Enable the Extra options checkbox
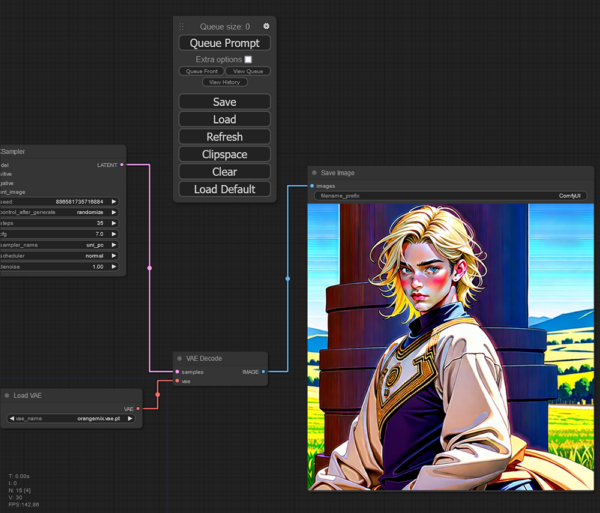Image resolution: width=600 pixels, height=513 pixels. tap(248, 60)
